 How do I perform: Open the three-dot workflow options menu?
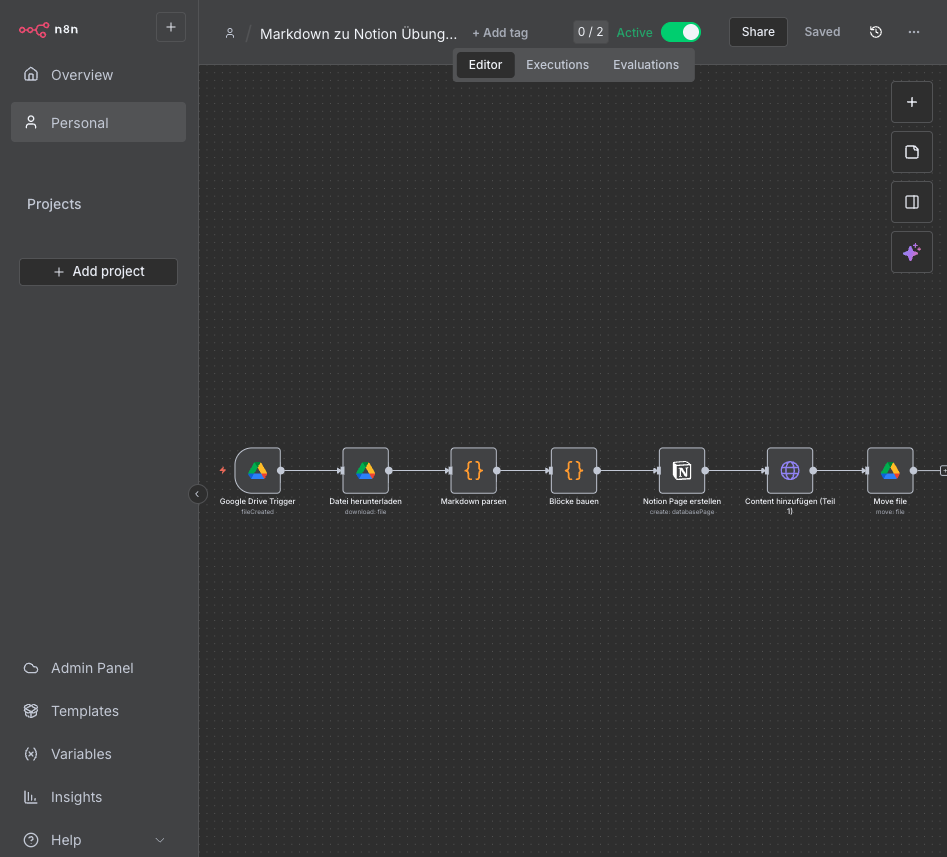[x=914, y=32]
